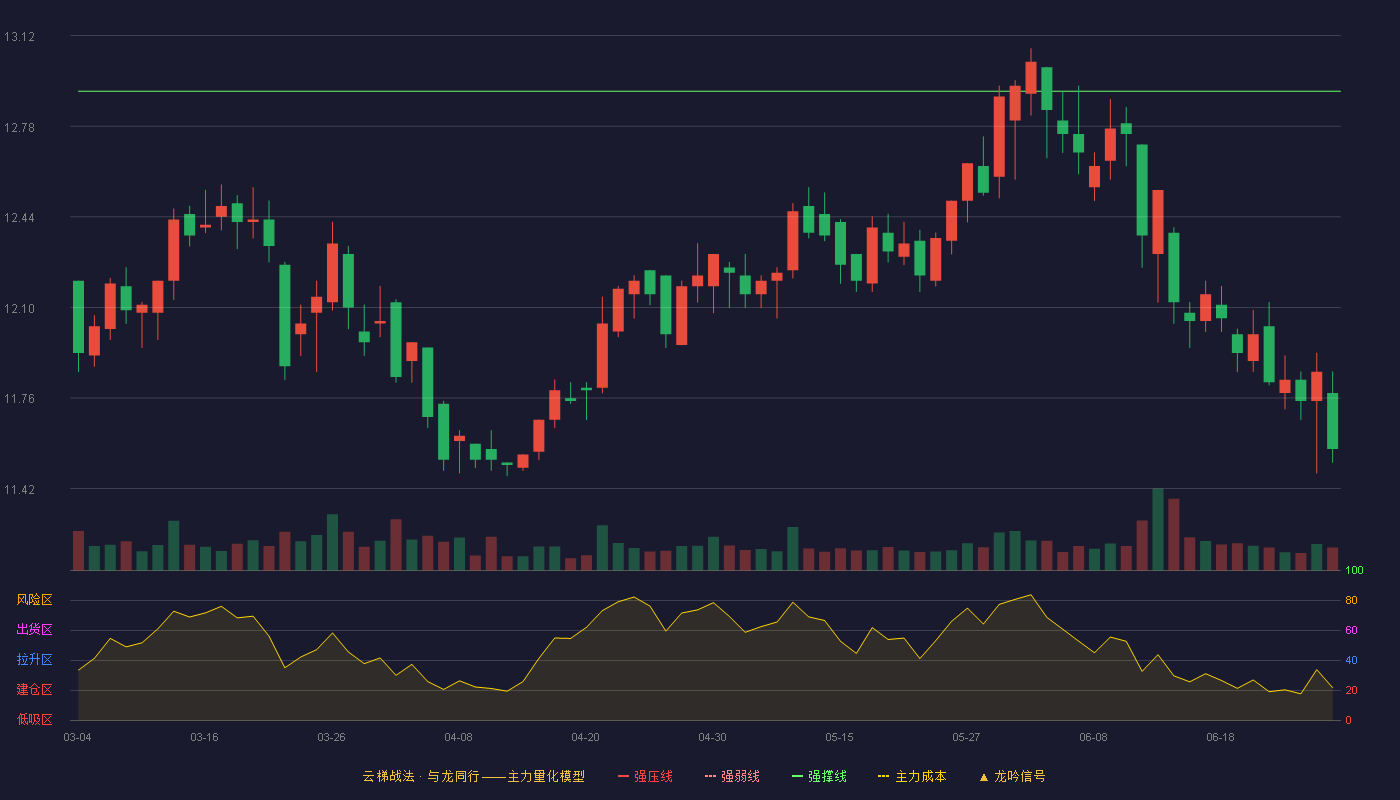
Task: Click the tallest volume bar
Action: (x=1158, y=529)
